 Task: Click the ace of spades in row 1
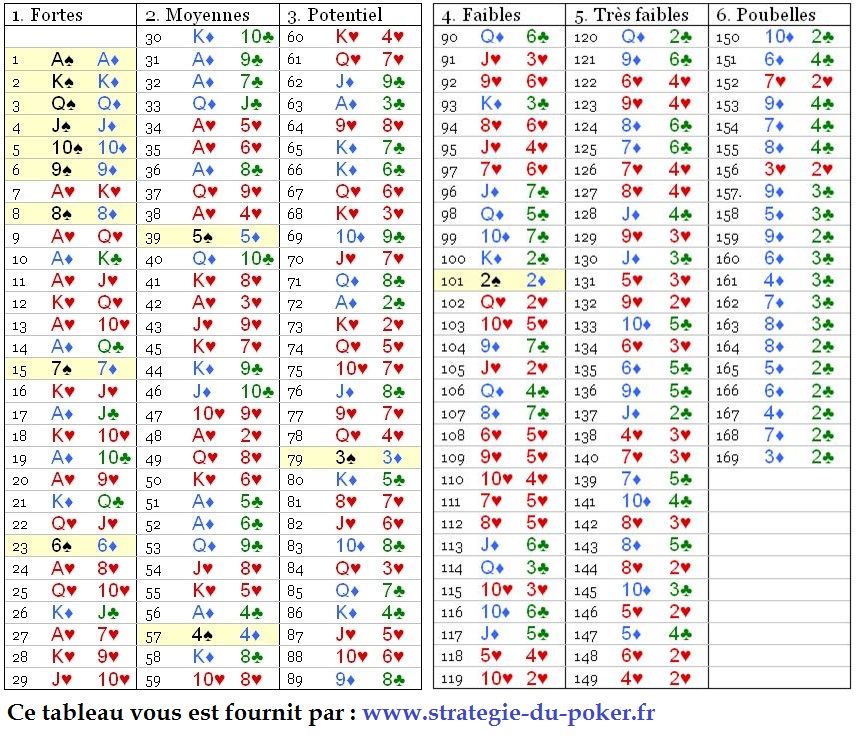click(x=63, y=59)
